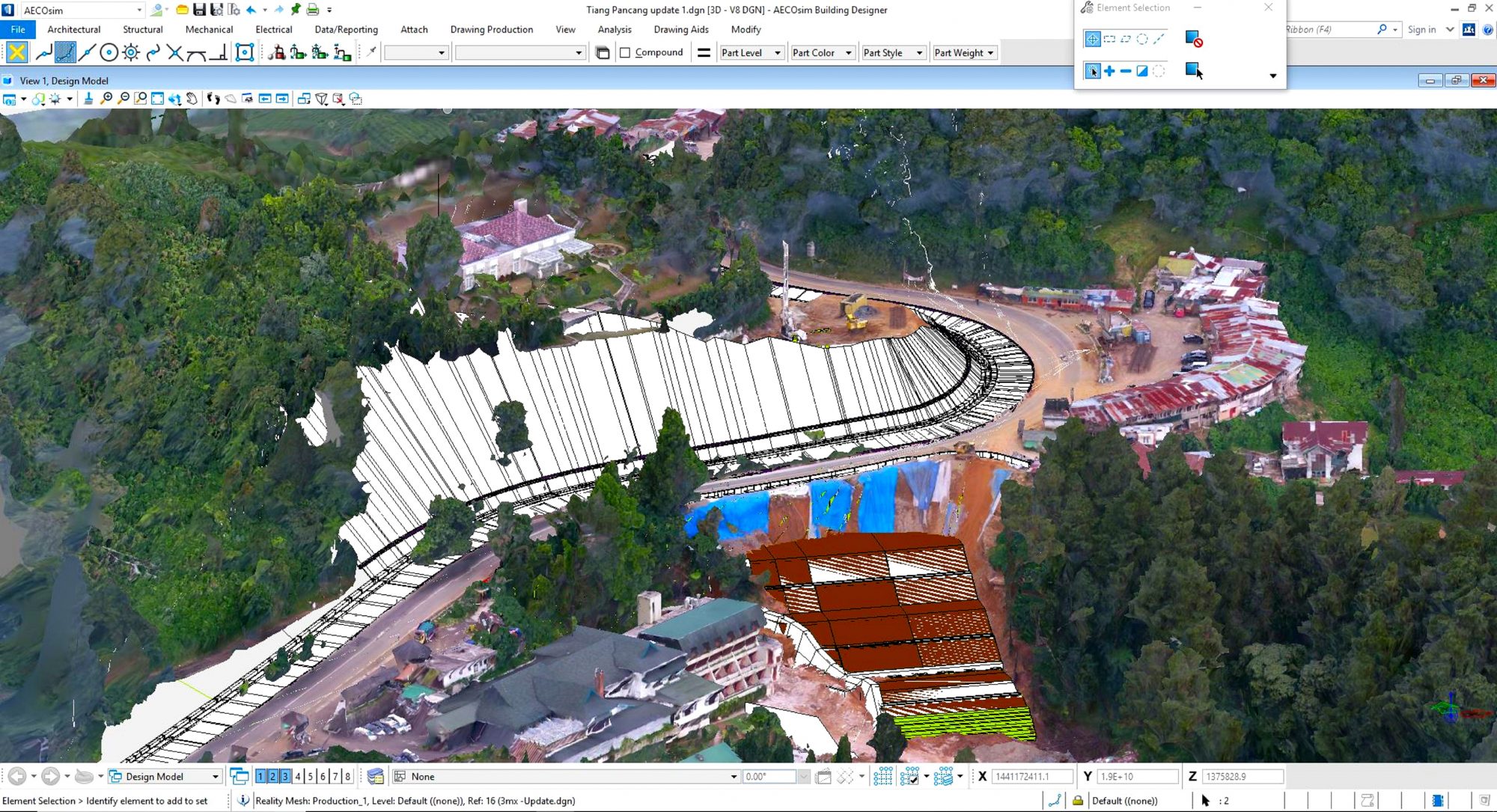Select the Center snap mode icon

click(109, 52)
